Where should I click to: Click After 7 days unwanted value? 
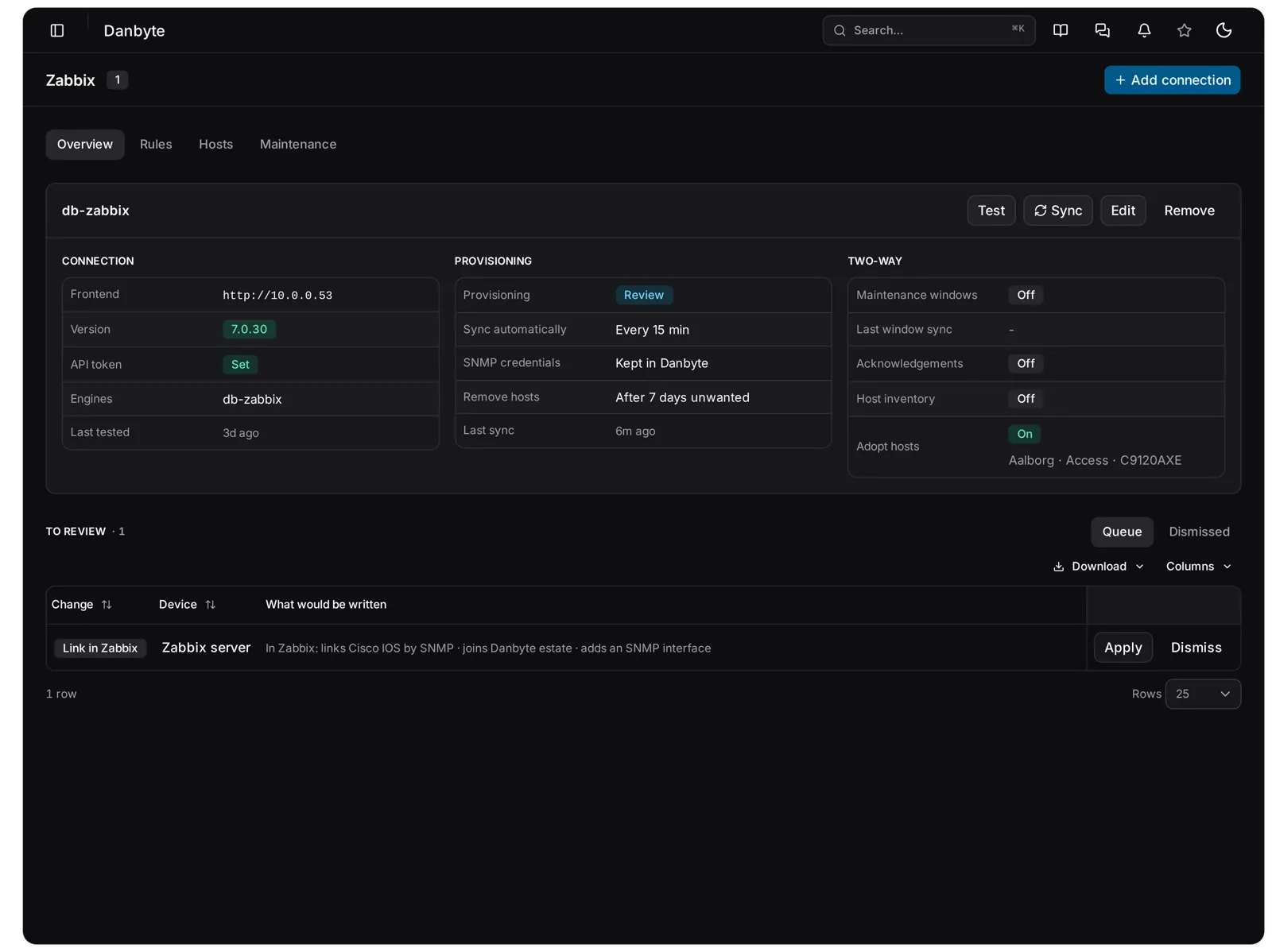pos(682,397)
